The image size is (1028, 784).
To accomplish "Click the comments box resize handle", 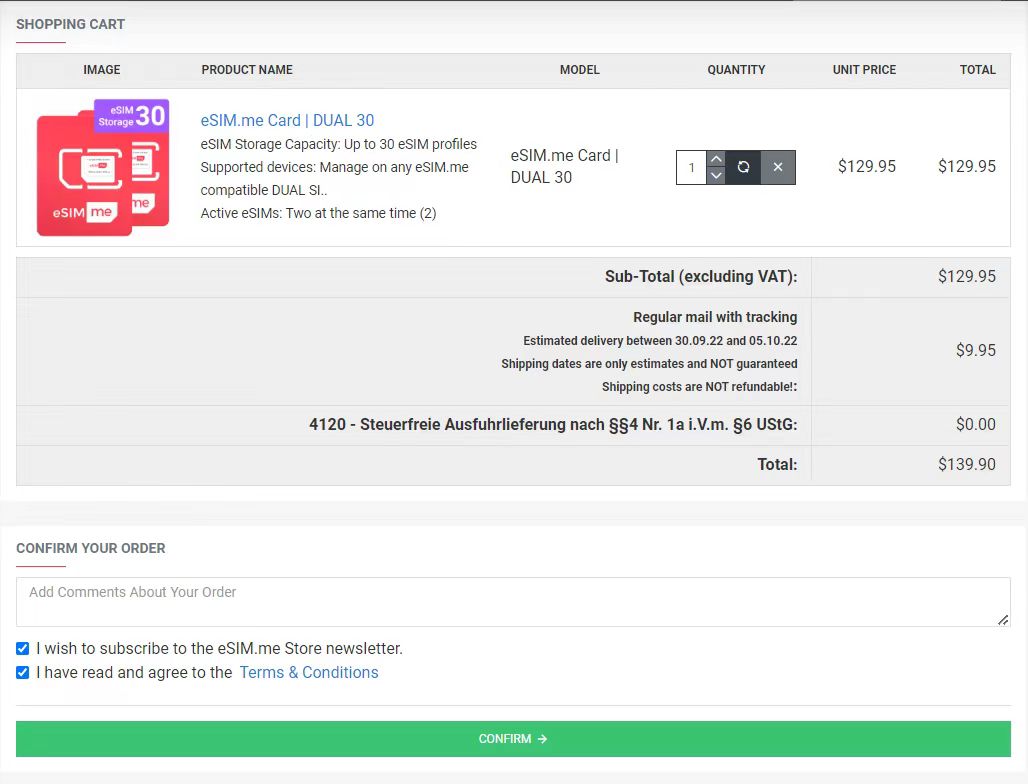I will click(1003, 620).
